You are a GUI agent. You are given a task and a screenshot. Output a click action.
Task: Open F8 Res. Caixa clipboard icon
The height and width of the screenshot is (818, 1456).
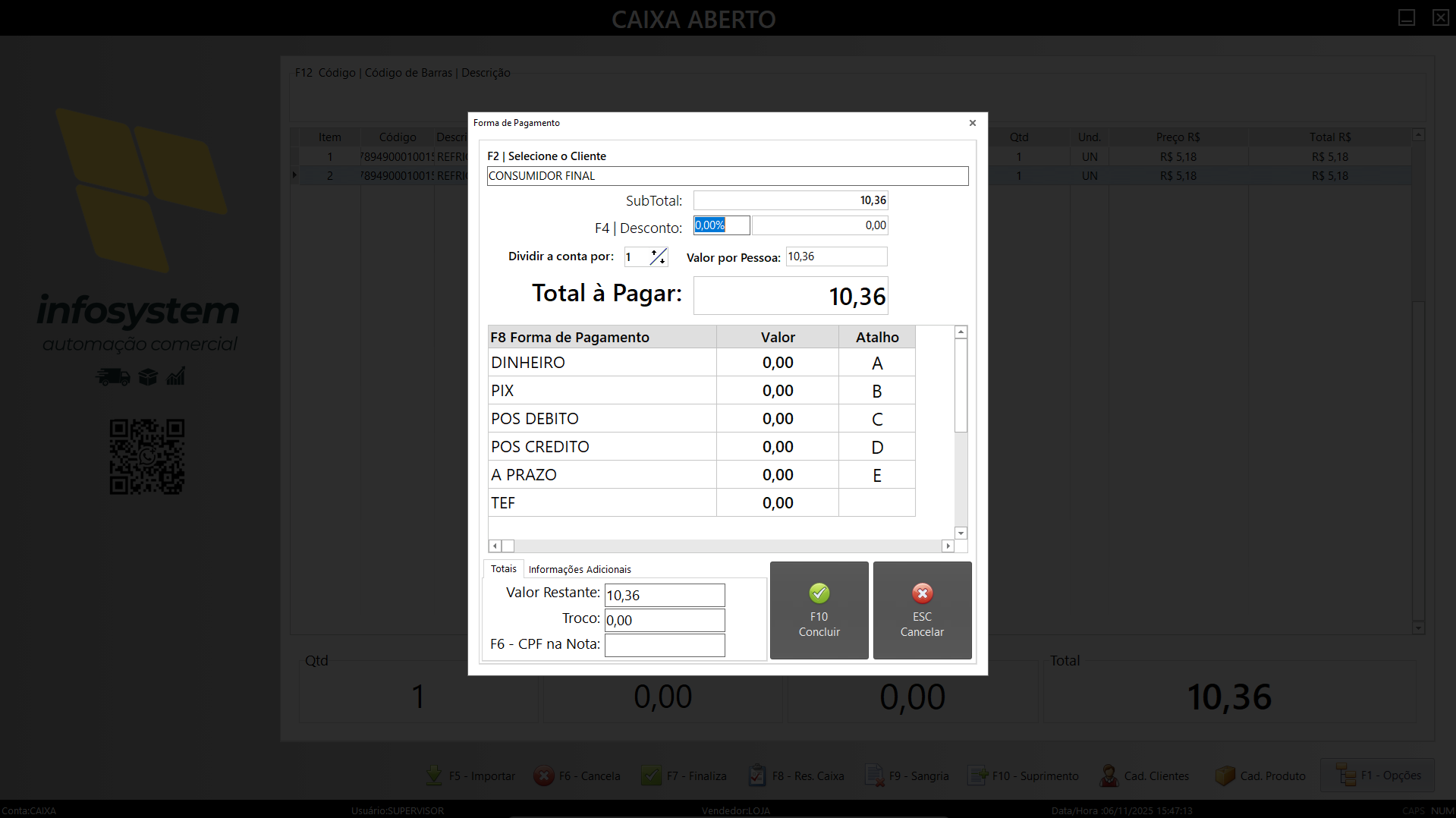[756, 776]
